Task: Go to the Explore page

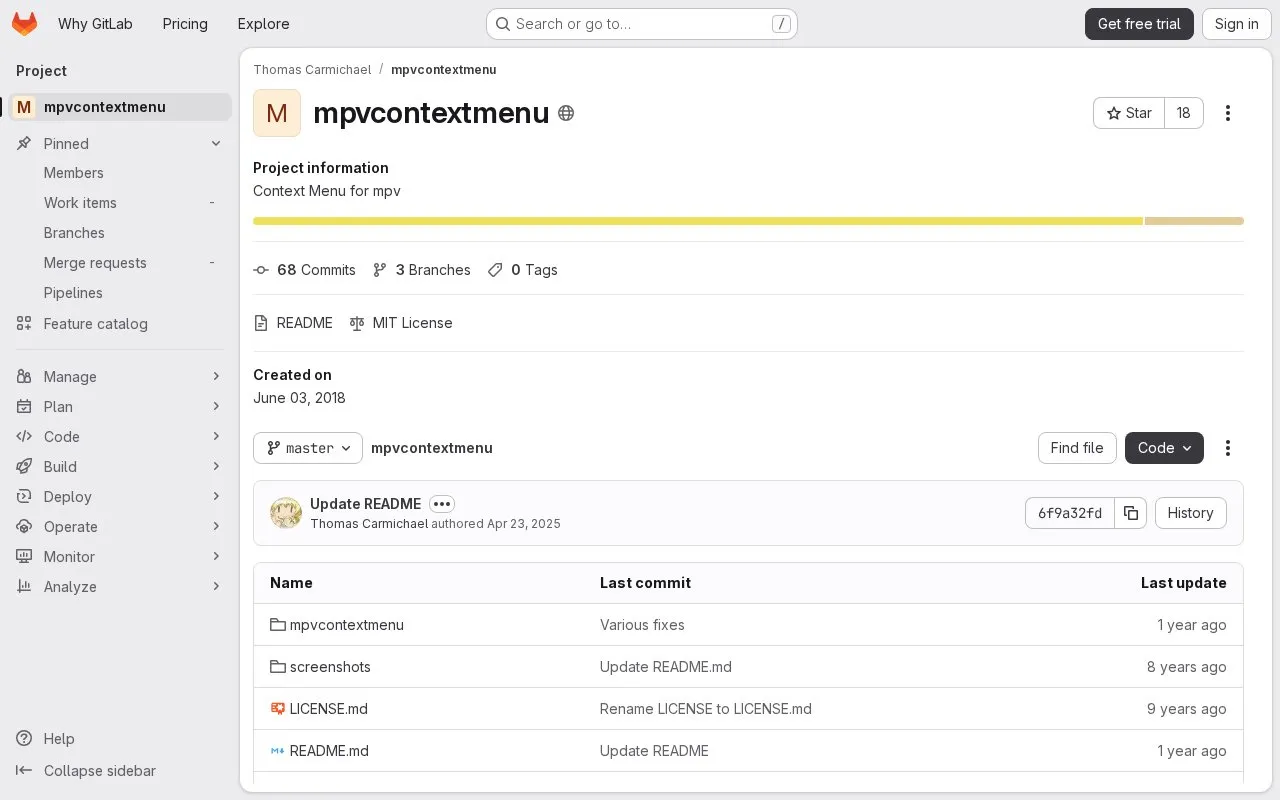Action: pos(263,24)
